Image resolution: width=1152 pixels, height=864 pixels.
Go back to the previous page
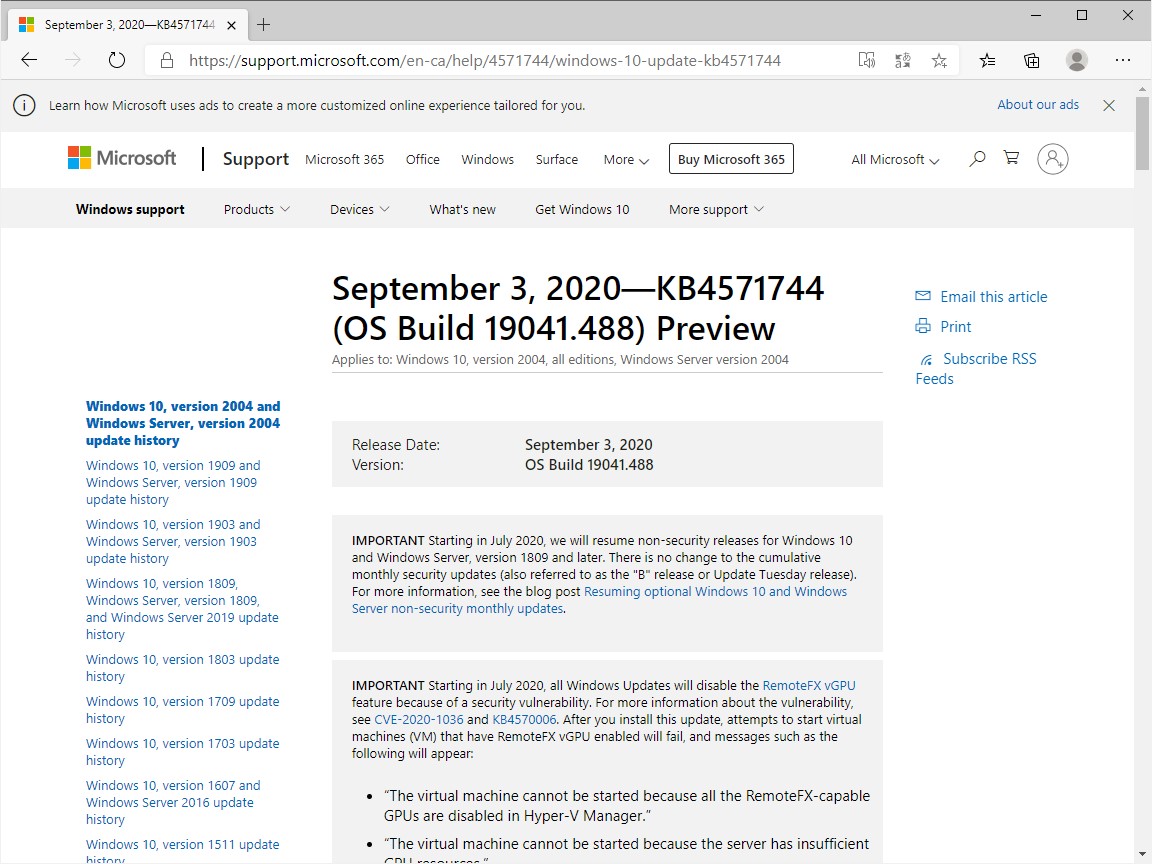[x=29, y=60]
